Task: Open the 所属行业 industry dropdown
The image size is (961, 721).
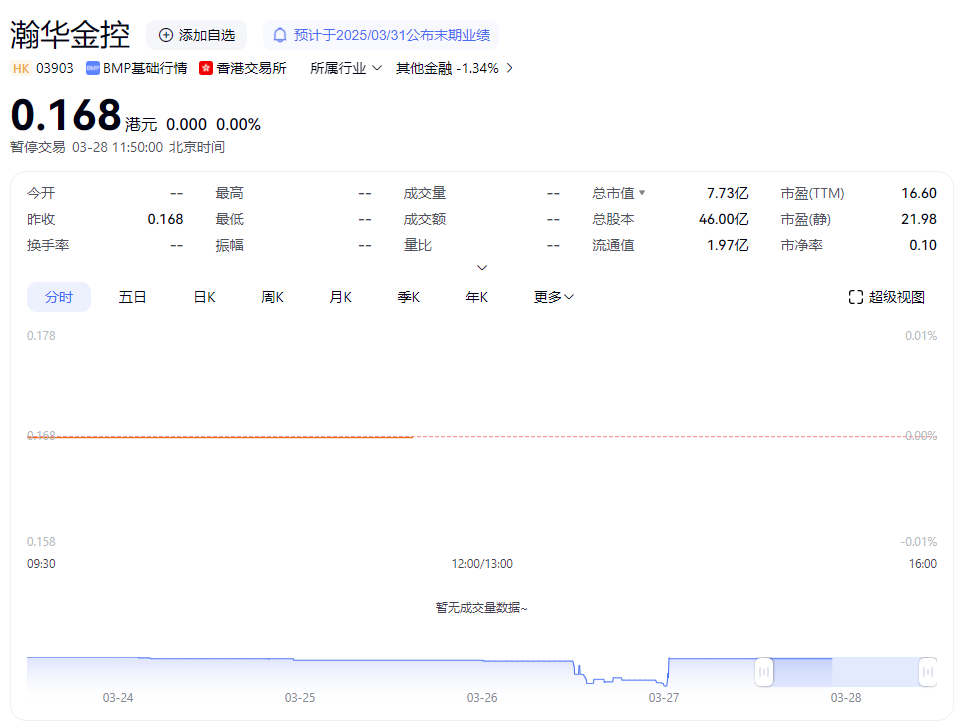Action: (345, 68)
